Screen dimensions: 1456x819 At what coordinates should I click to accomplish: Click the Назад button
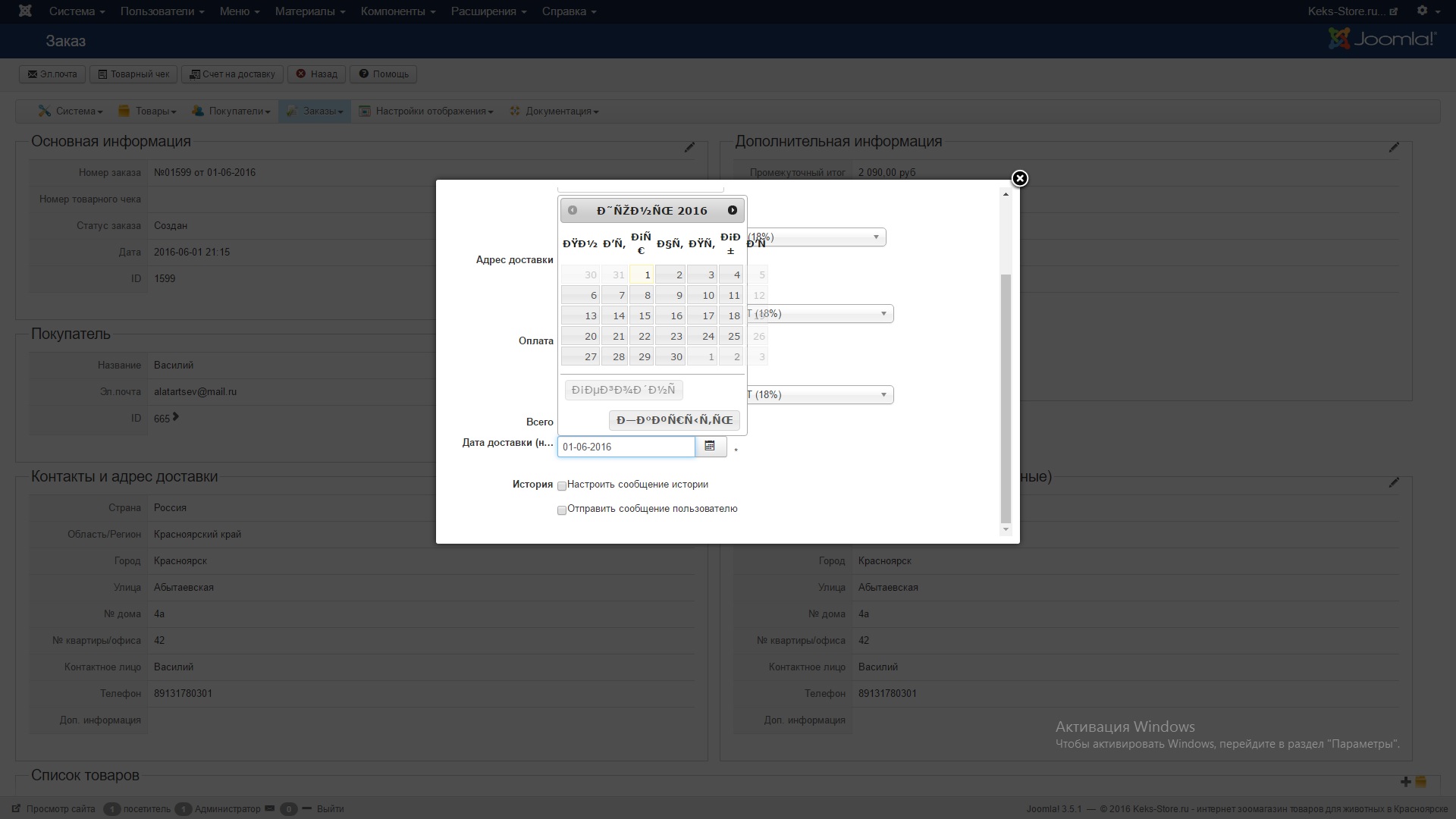tap(317, 74)
